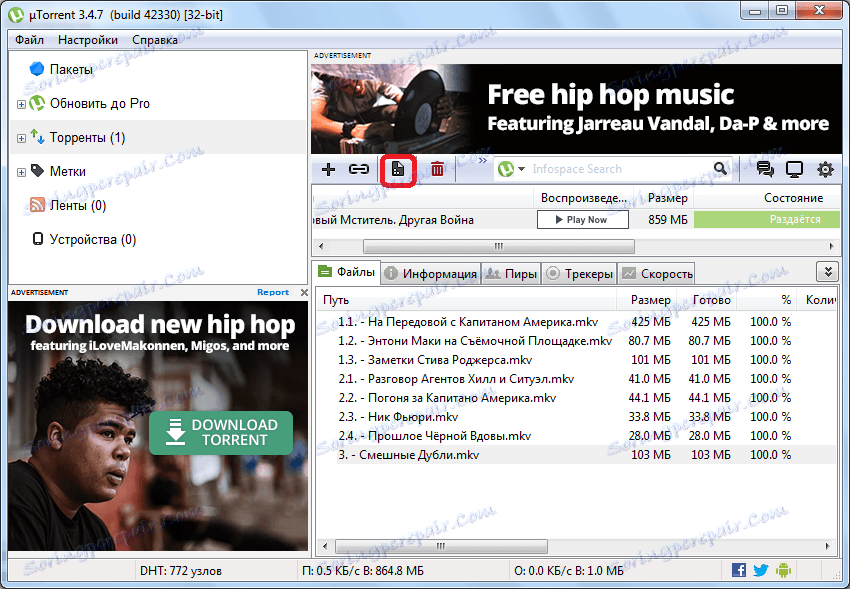This screenshot has height=589, width=850.
Task: Open the Справка menu
Action: point(155,40)
